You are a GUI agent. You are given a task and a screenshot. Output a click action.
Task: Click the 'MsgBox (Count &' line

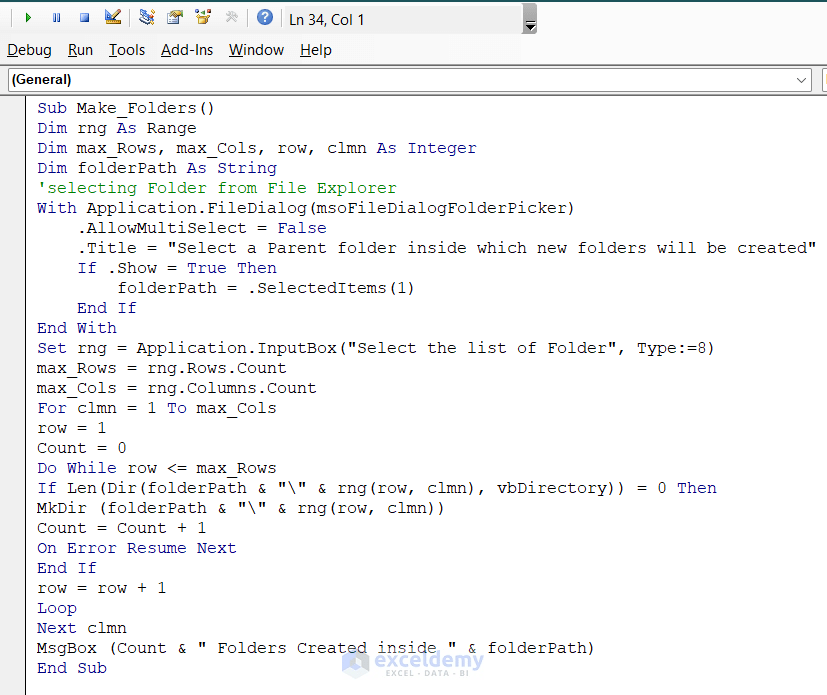point(315,649)
